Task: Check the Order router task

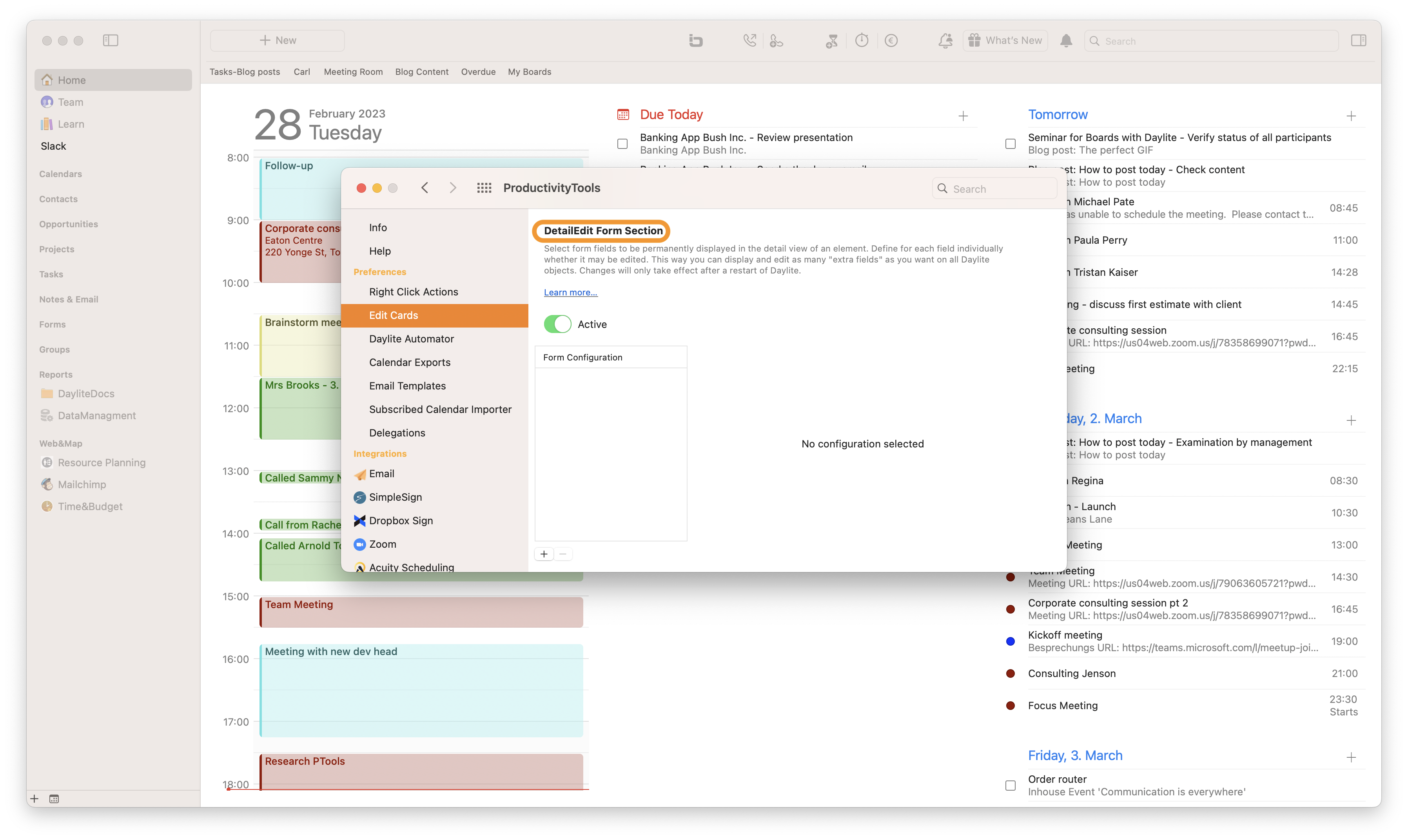Action: pyautogui.click(x=1011, y=786)
